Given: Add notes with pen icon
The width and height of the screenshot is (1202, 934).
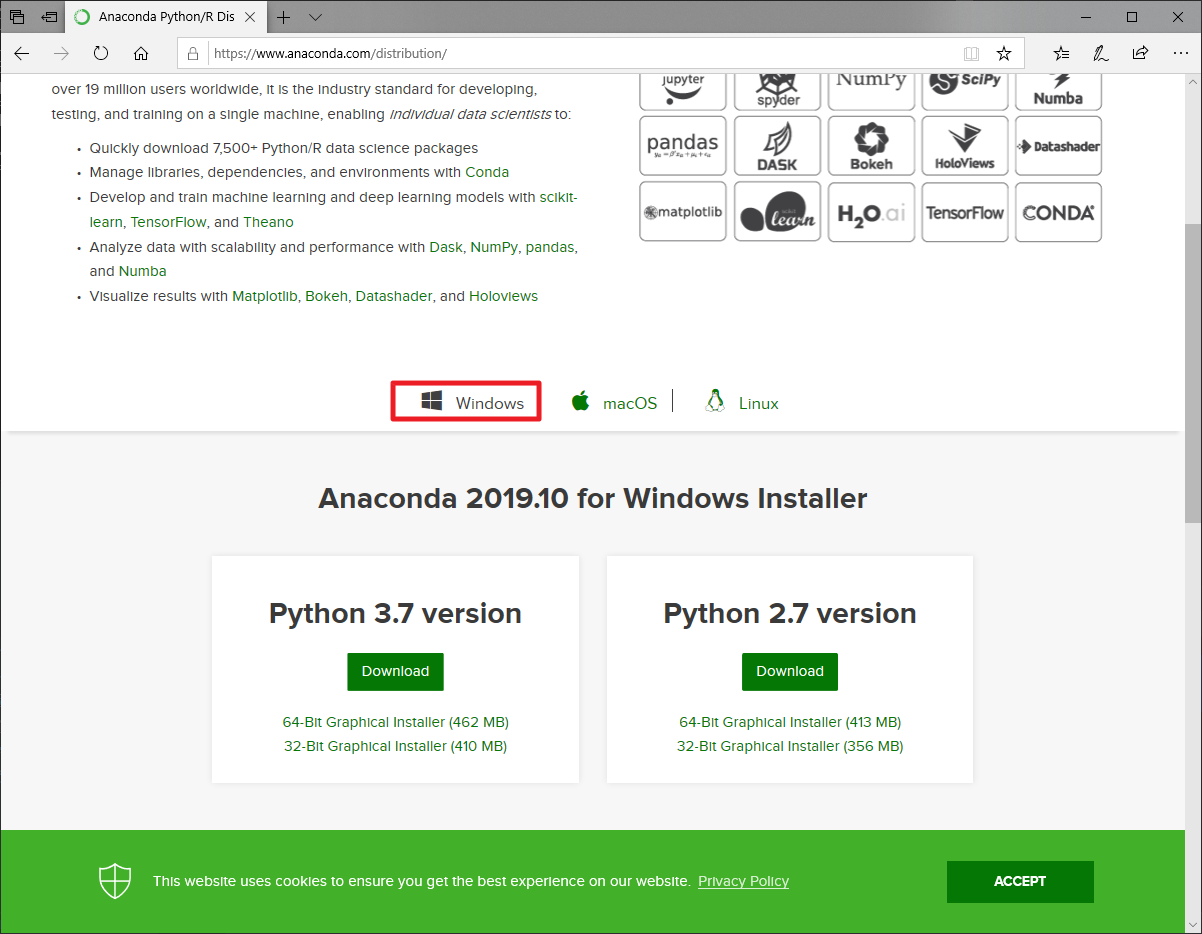Looking at the screenshot, I should [x=1100, y=53].
